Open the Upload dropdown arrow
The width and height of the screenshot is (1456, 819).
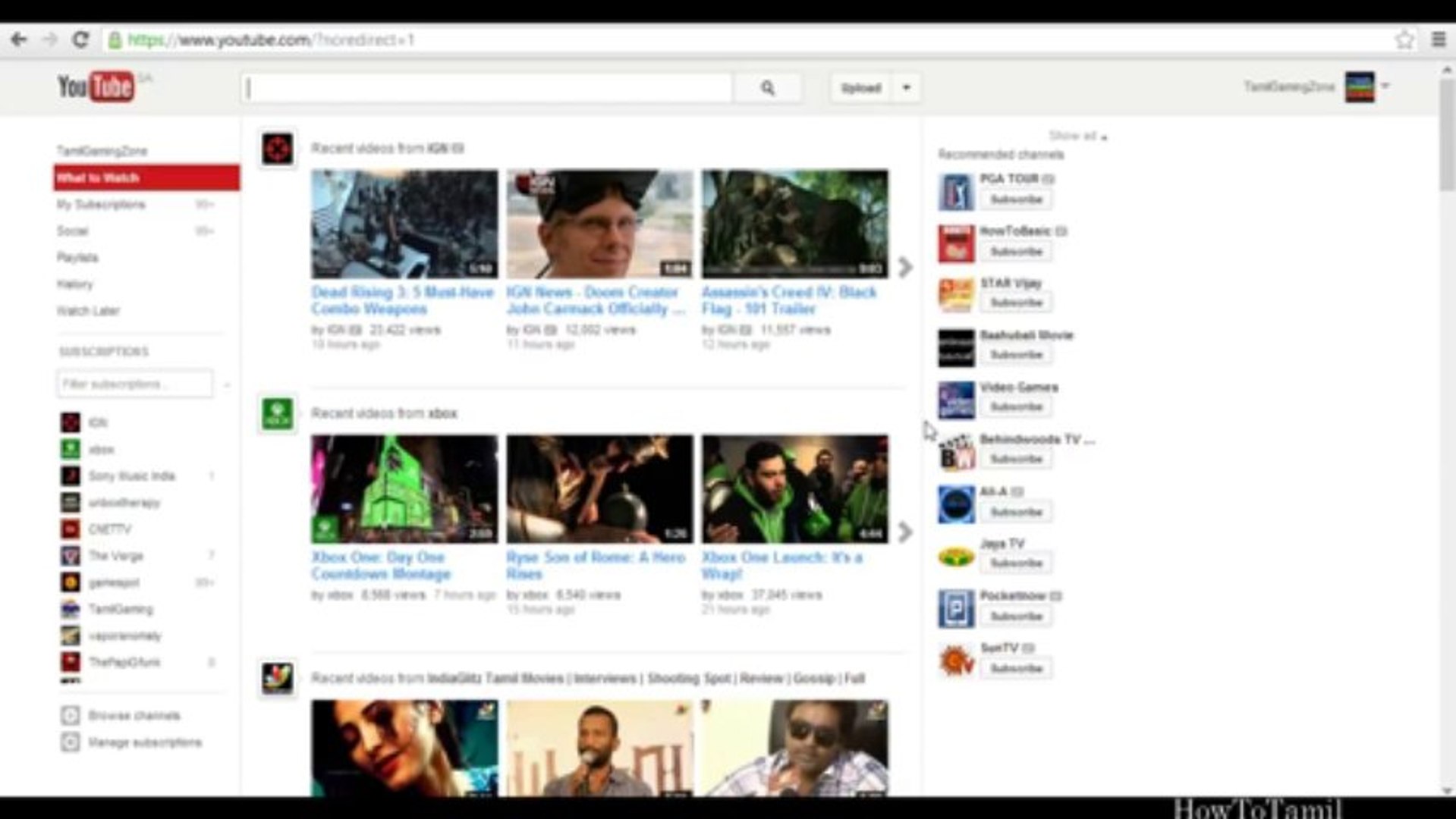[906, 88]
